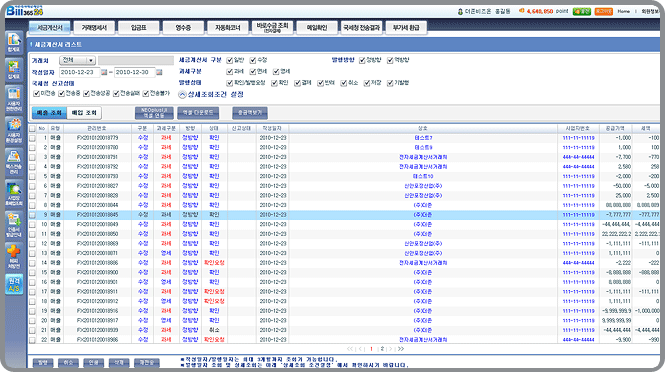
Task: Switch to the 자동화코너 tab
Action: 228,28
